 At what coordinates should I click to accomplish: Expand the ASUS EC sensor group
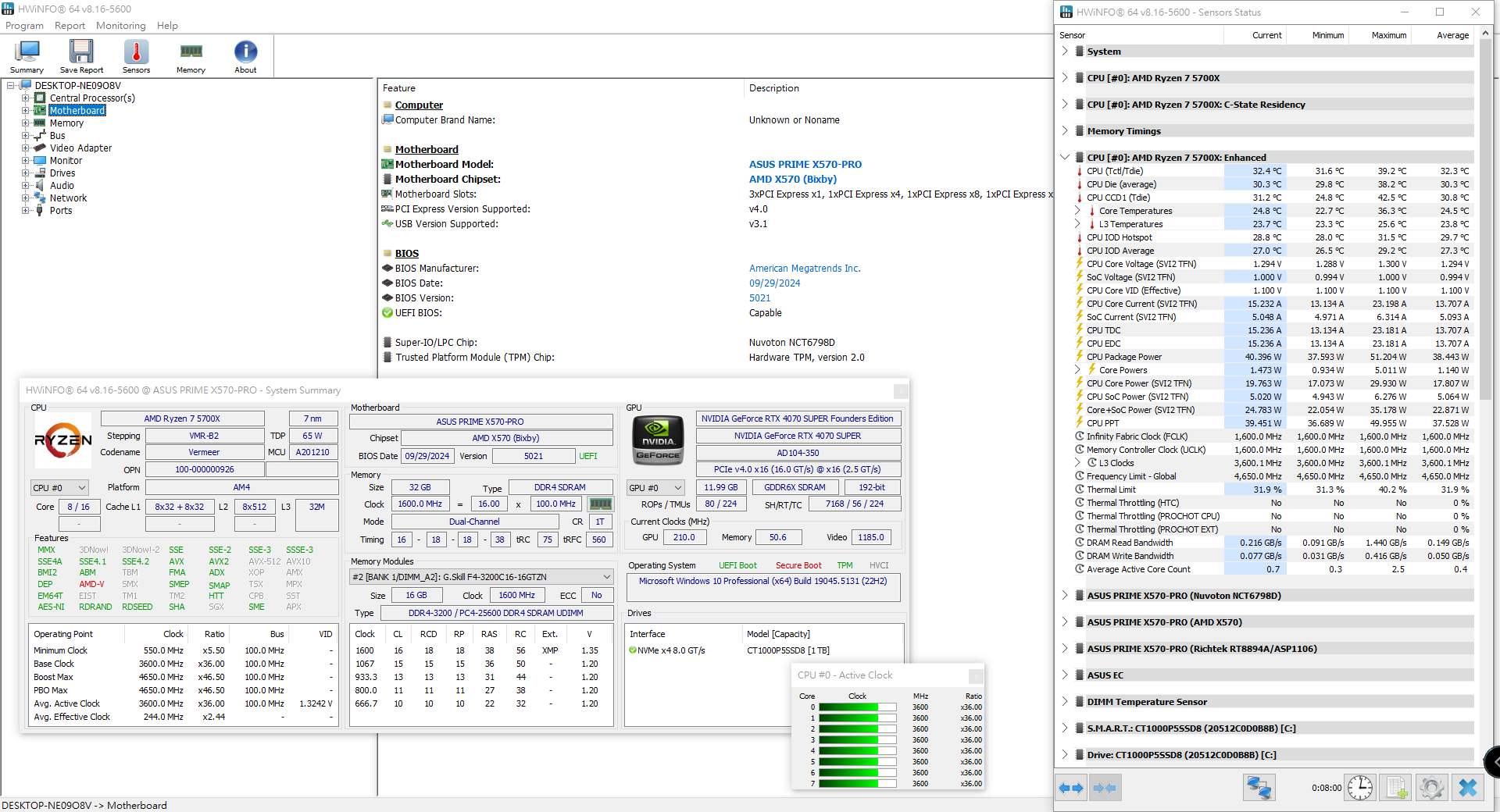point(1065,675)
